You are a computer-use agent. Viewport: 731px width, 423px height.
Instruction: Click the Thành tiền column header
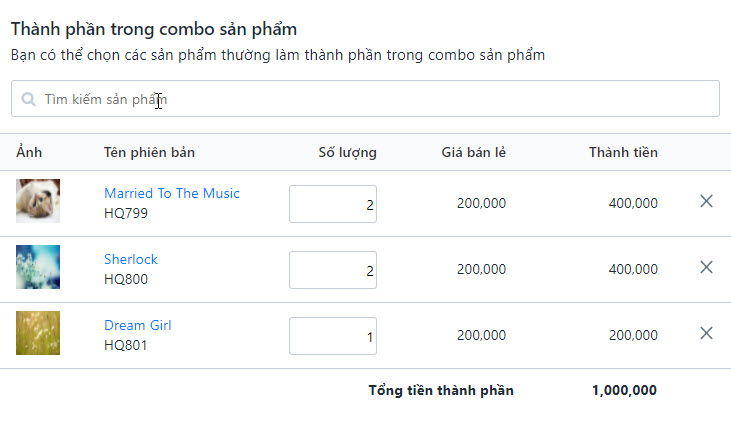pos(623,153)
